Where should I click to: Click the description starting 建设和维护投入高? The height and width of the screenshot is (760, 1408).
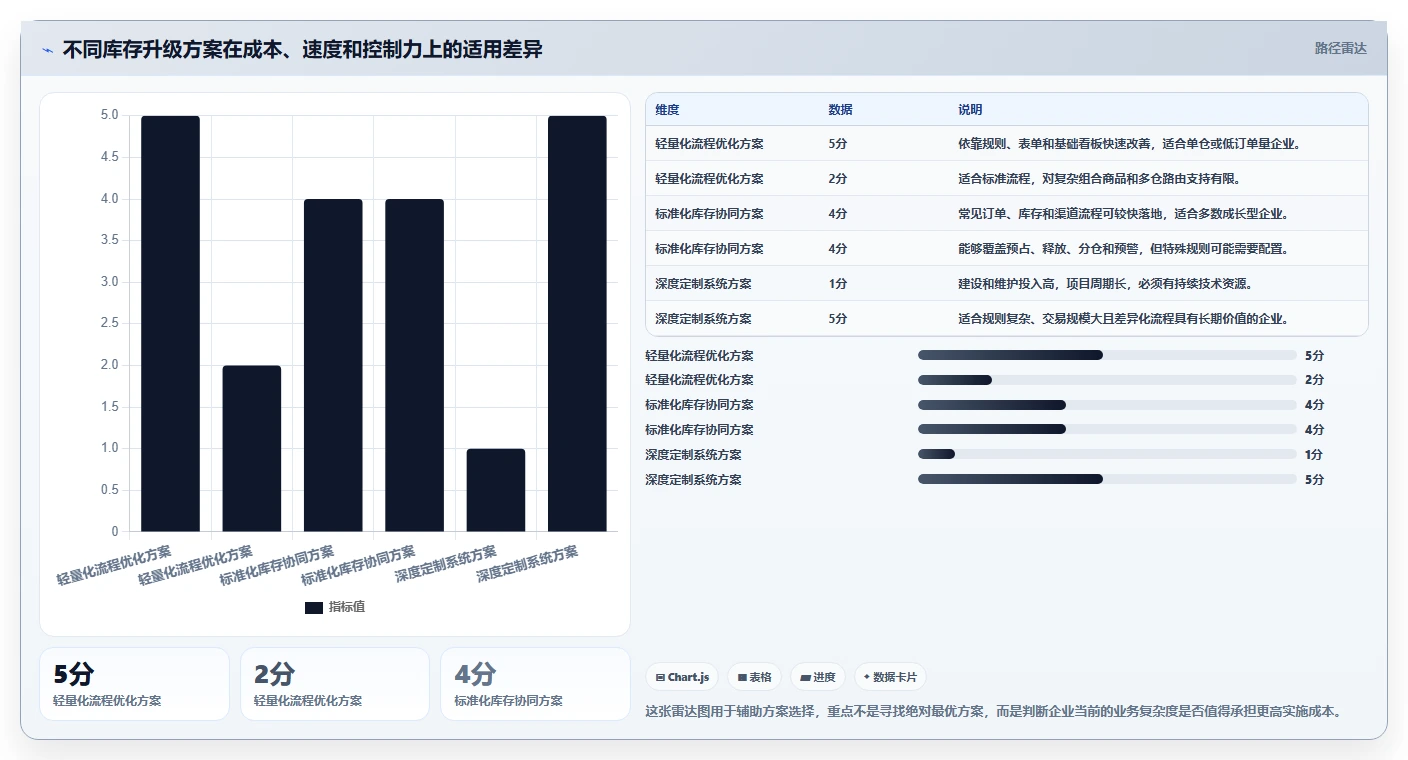1105,284
